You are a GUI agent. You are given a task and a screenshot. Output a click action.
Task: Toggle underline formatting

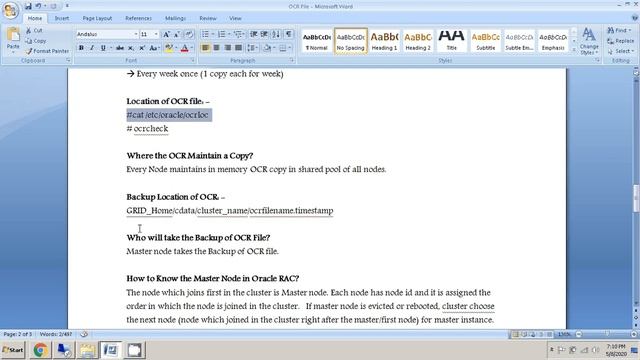coord(103,48)
